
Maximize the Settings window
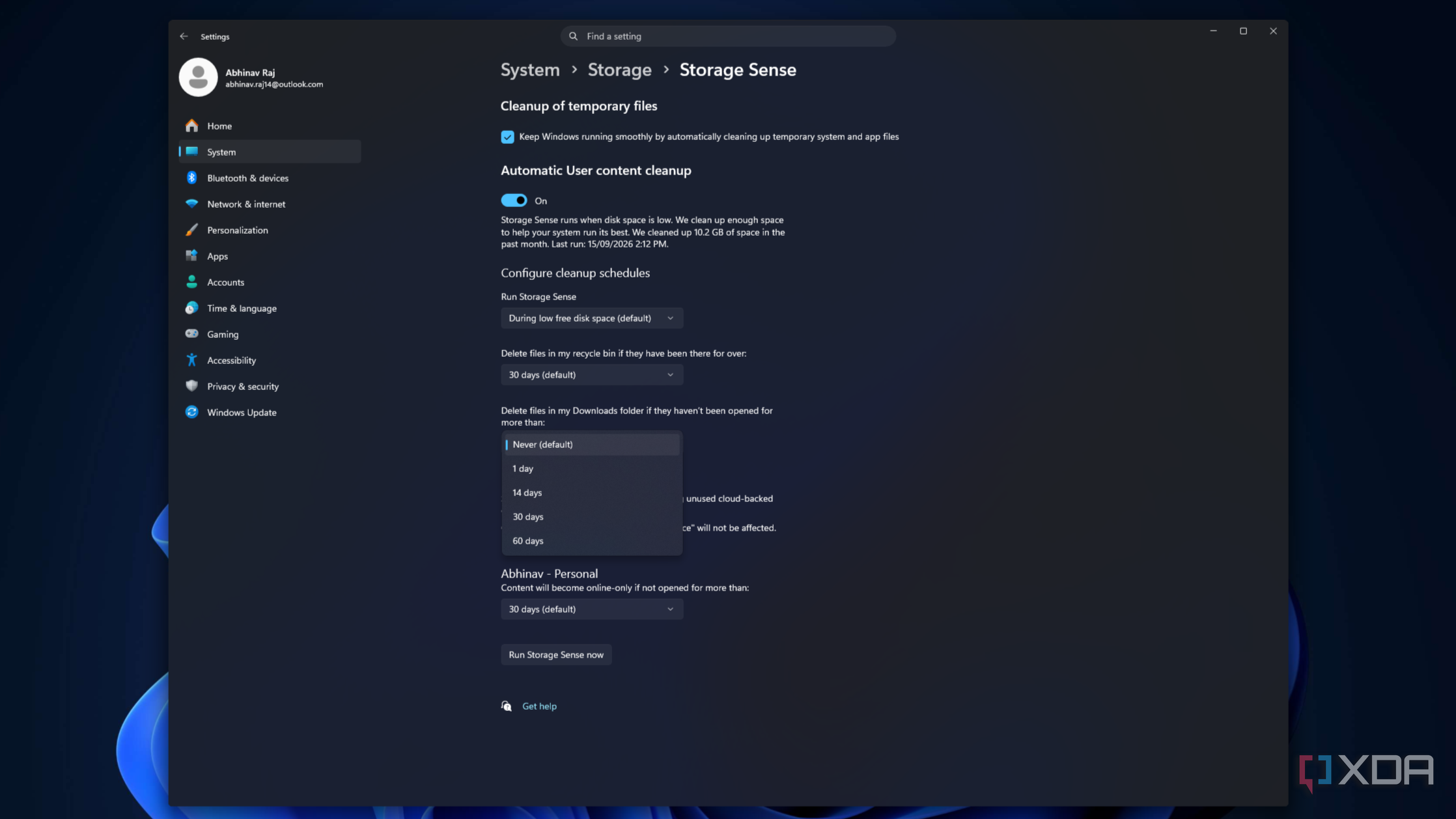pyautogui.click(x=1243, y=31)
